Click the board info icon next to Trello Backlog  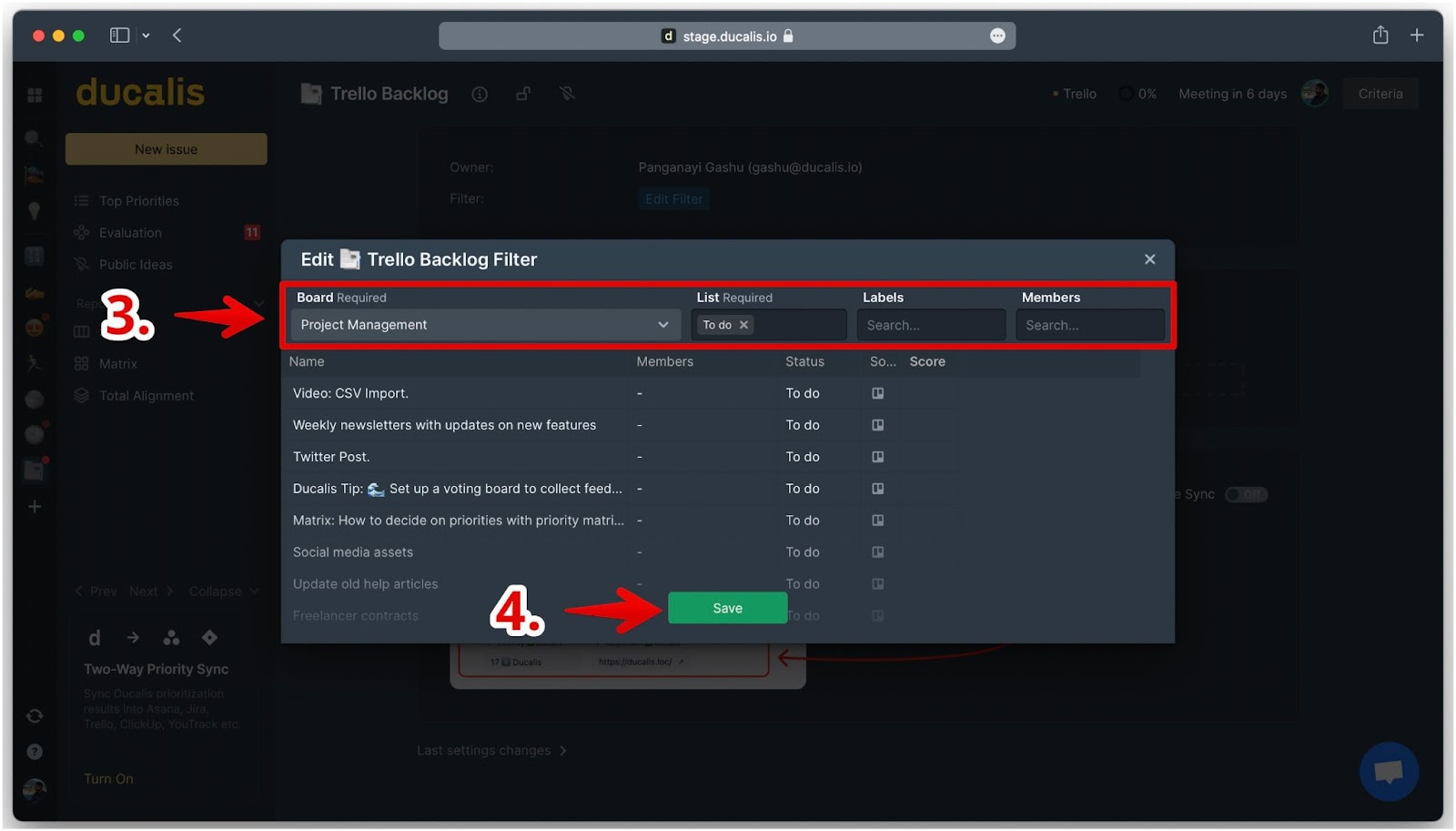pyautogui.click(x=480, y=94)
